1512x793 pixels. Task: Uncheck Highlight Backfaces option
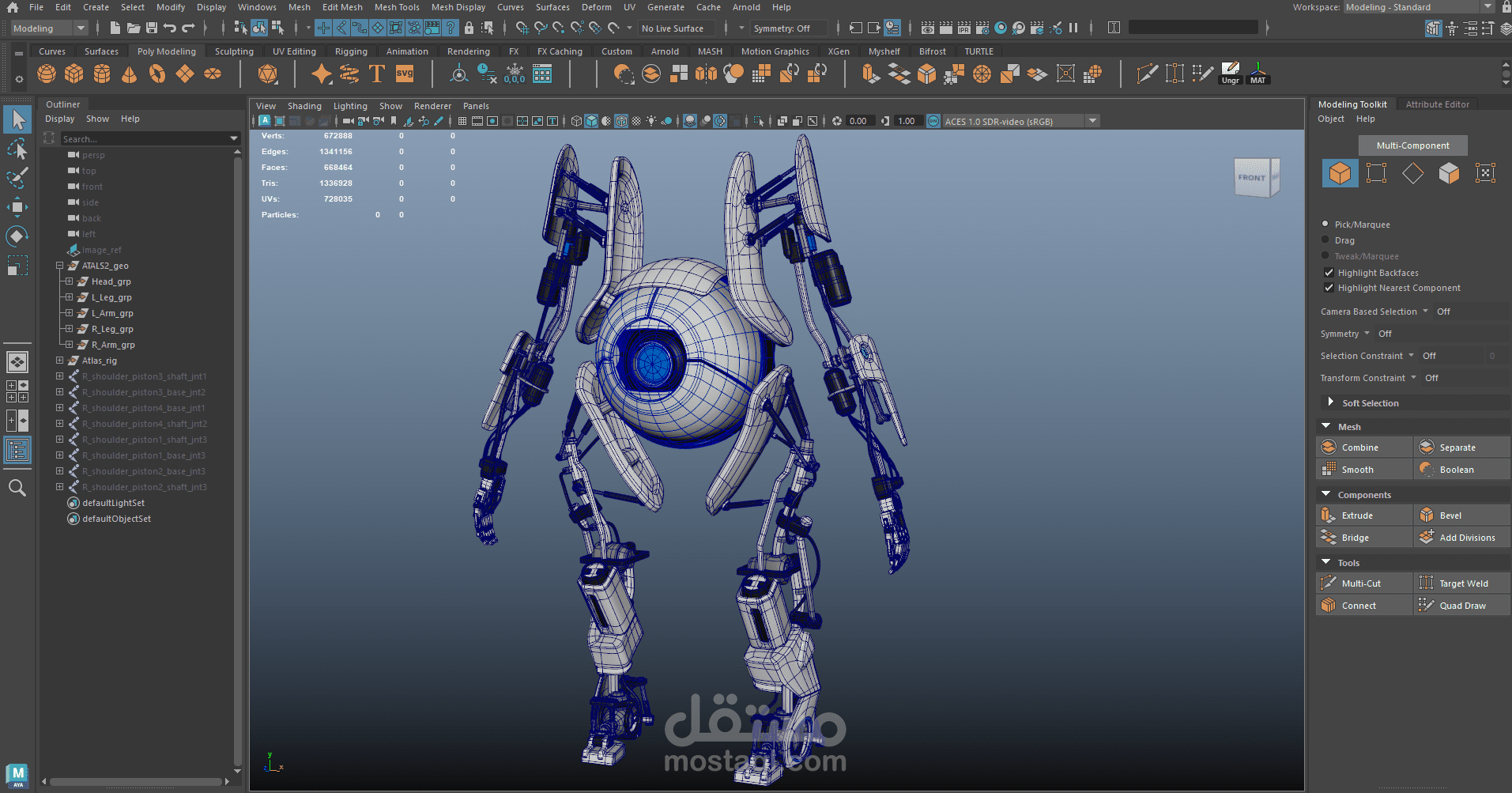1329,272
